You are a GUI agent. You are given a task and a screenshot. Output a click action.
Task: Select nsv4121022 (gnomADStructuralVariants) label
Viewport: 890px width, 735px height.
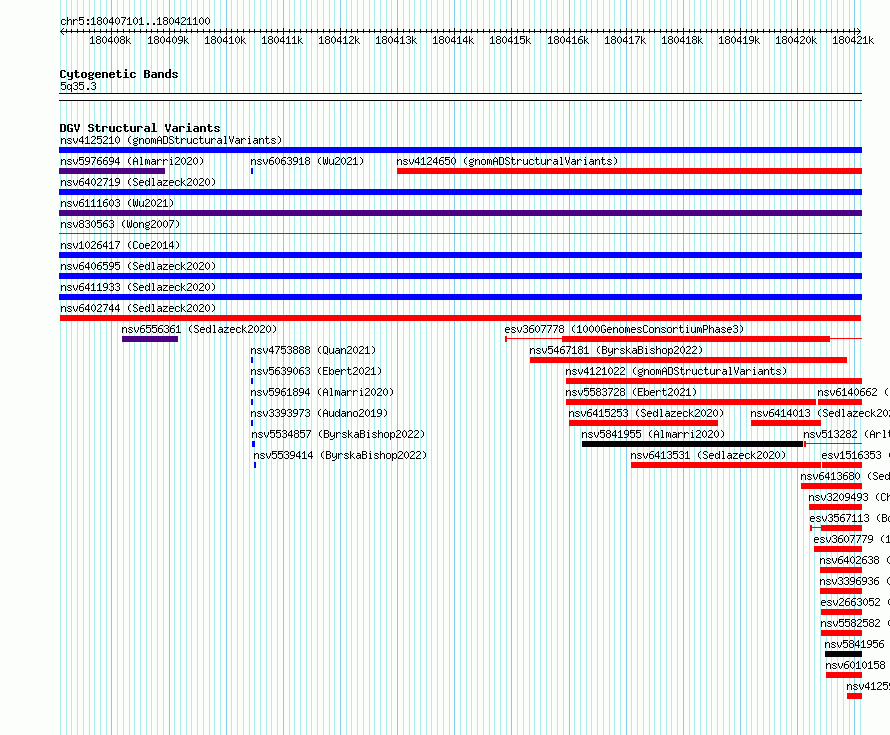[x=676, y=371]
